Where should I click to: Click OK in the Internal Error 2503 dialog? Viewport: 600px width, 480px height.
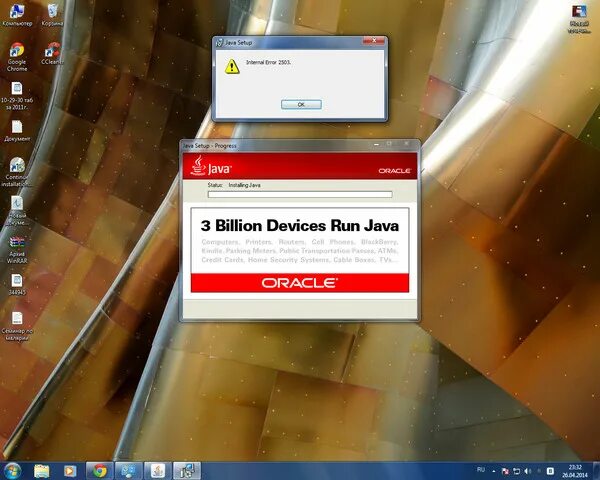point(301,104)
